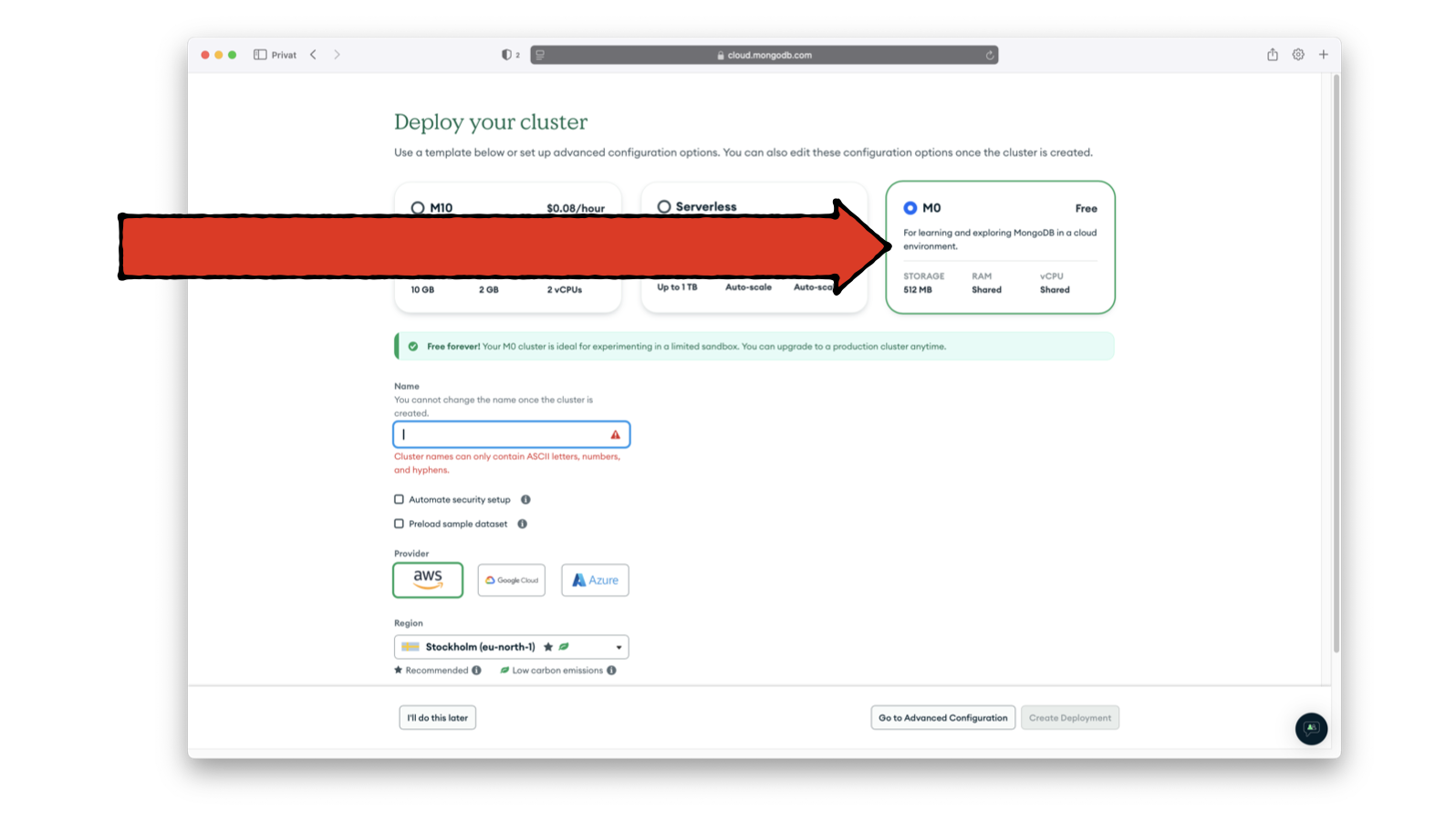Screen dimensions: 1456x813
Task: Click the Free label on the M0 card
Action: click(x=1086, y=208)
